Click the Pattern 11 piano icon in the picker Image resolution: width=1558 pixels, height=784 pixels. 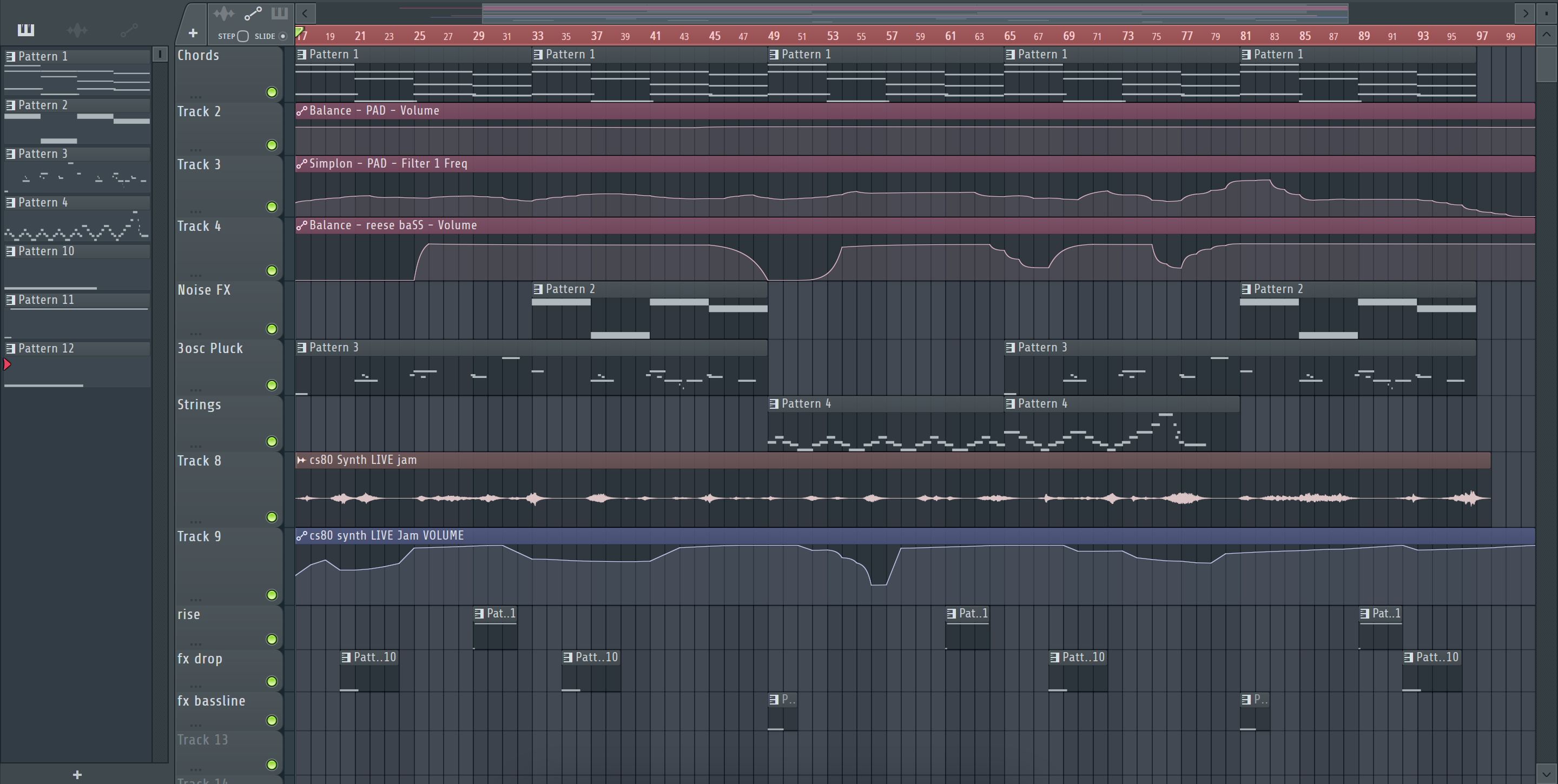pyautogui.click(x=10, y=300)
